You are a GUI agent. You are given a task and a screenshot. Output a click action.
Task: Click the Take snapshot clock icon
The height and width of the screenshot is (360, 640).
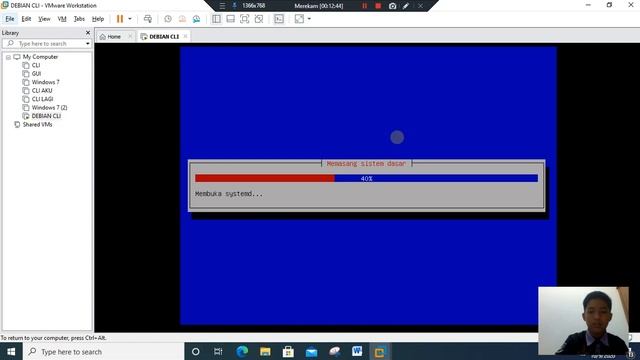pos(168,19)
